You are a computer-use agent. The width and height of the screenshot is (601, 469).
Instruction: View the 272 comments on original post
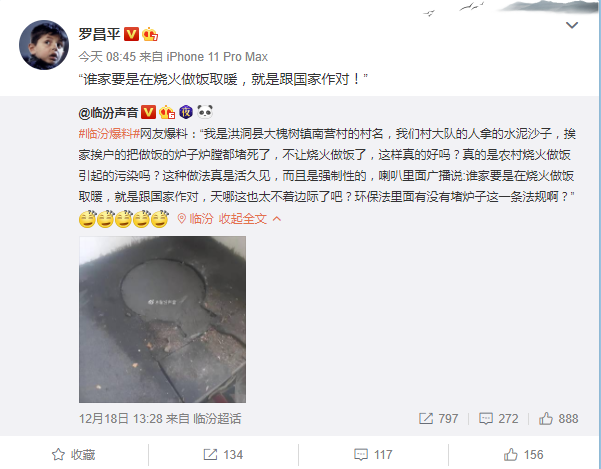coord(498,418)
